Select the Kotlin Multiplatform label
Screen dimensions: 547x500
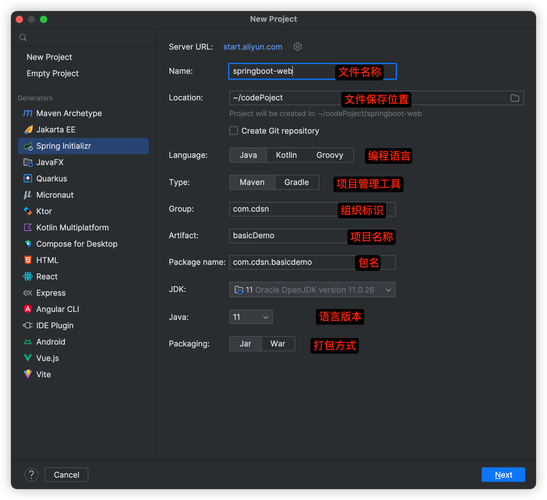coord(73,228)
